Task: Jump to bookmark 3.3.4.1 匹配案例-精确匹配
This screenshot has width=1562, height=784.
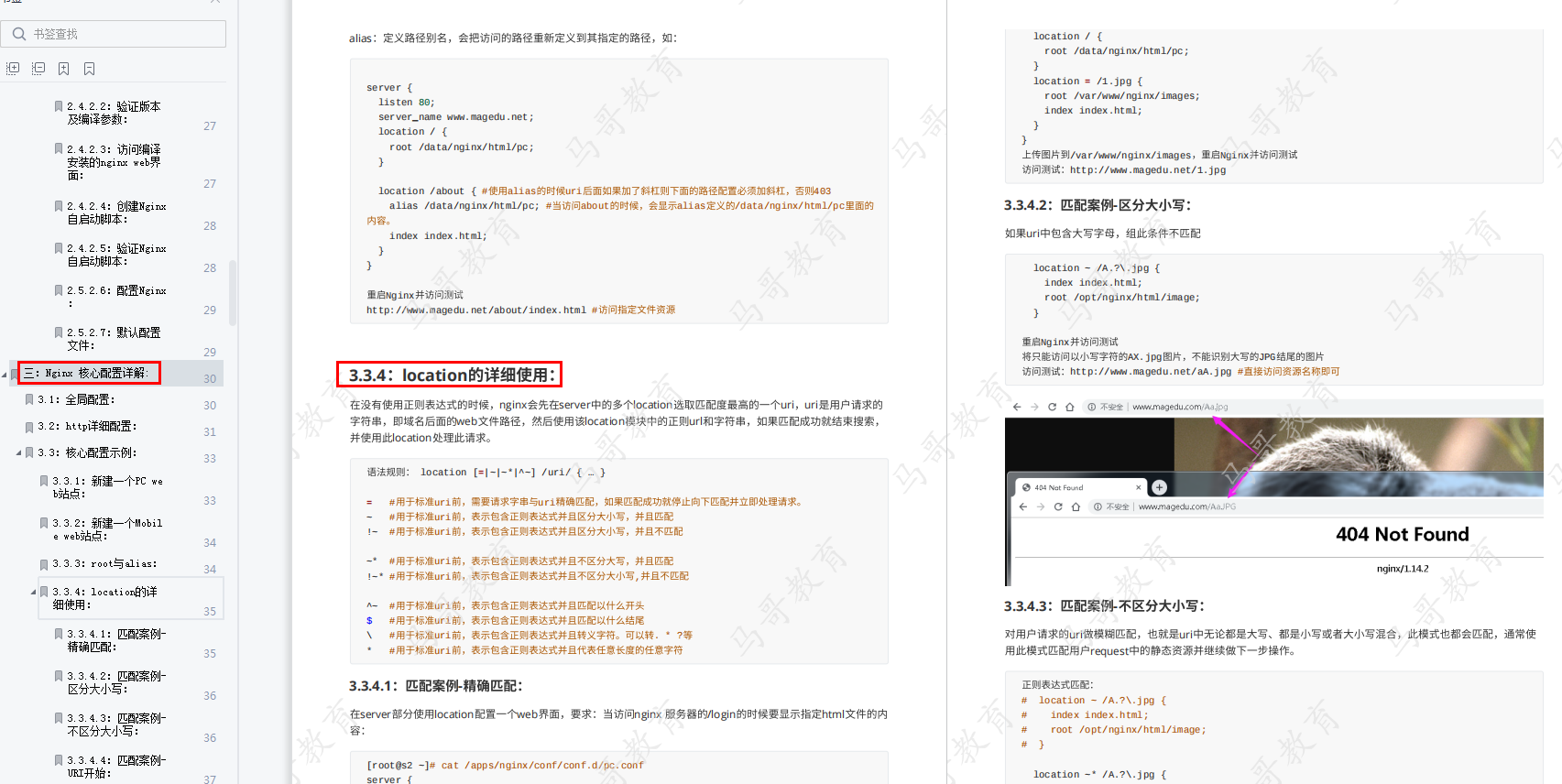Action: coord(116,640)
